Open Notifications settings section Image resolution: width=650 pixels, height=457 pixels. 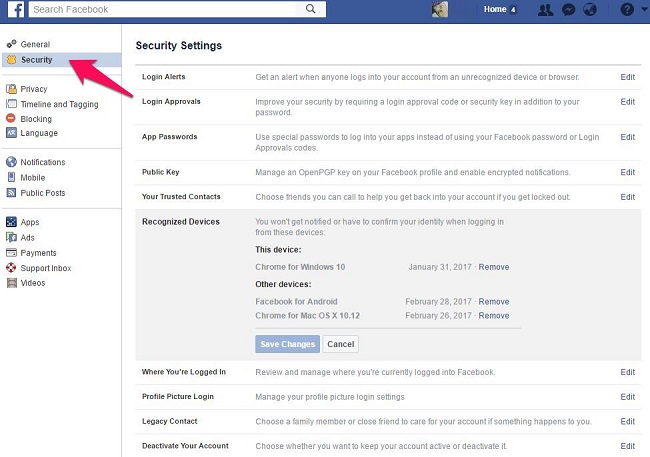click(43, 162)
